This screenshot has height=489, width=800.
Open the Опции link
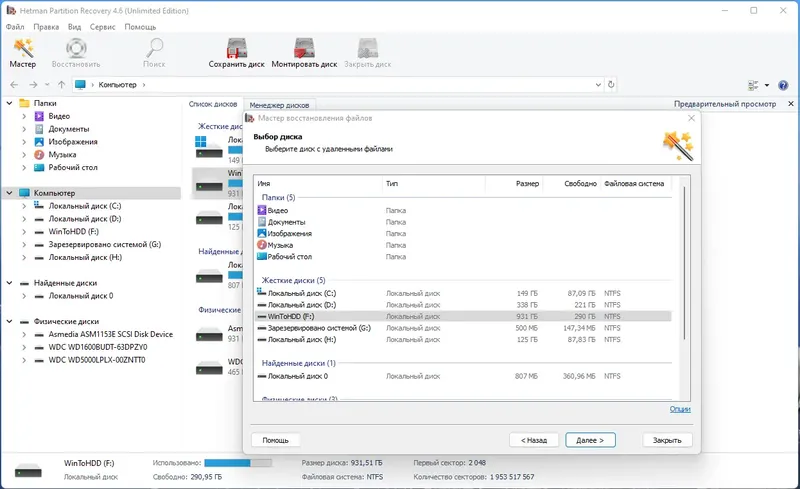tap(680, 409)
